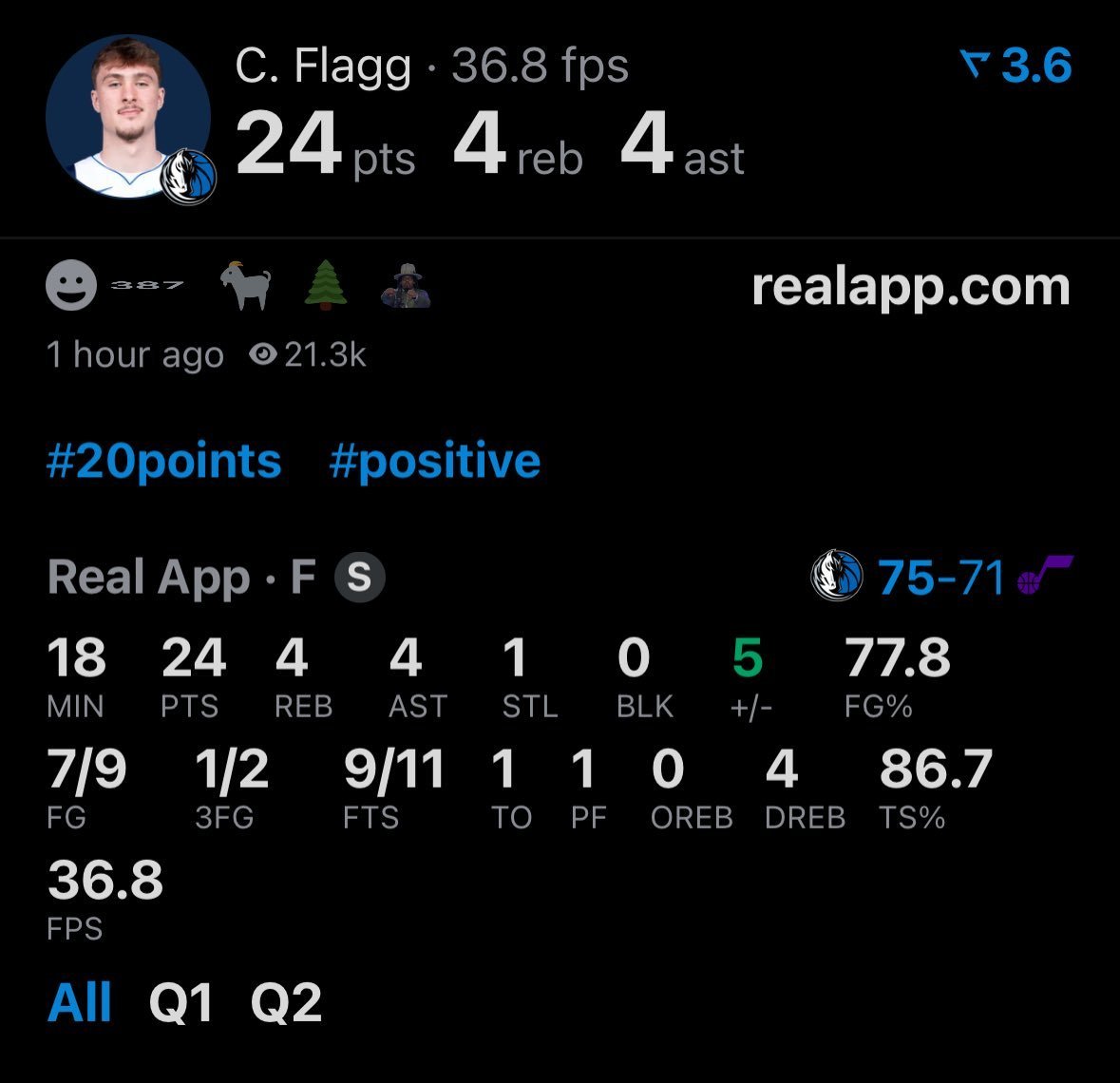Visit the realapp.com link
Screen dimensions: 1120x1083
911,287
